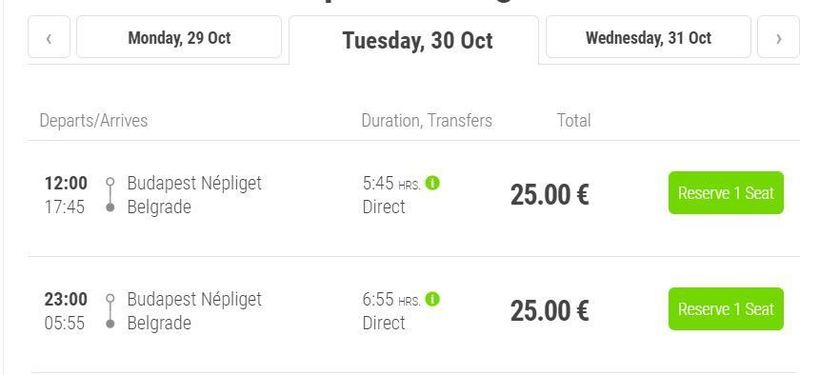Switch to Monday, 29 Oct tab

click(179, 37)
